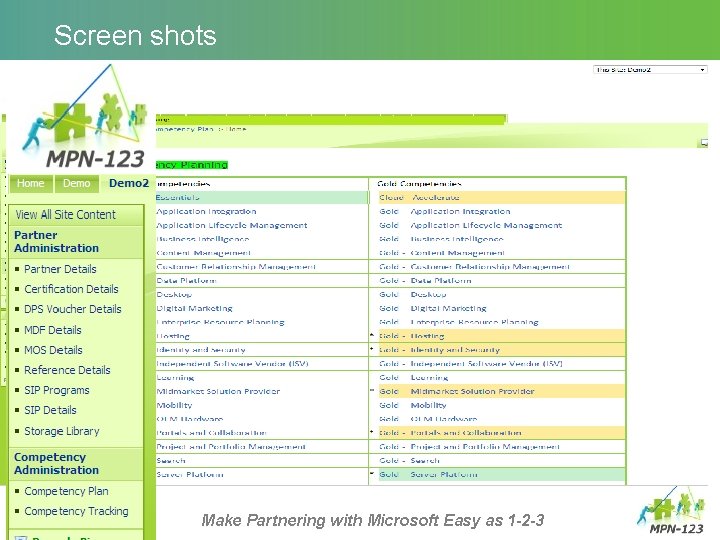Open SIP Programs link
720x540 pixels.
57,390
